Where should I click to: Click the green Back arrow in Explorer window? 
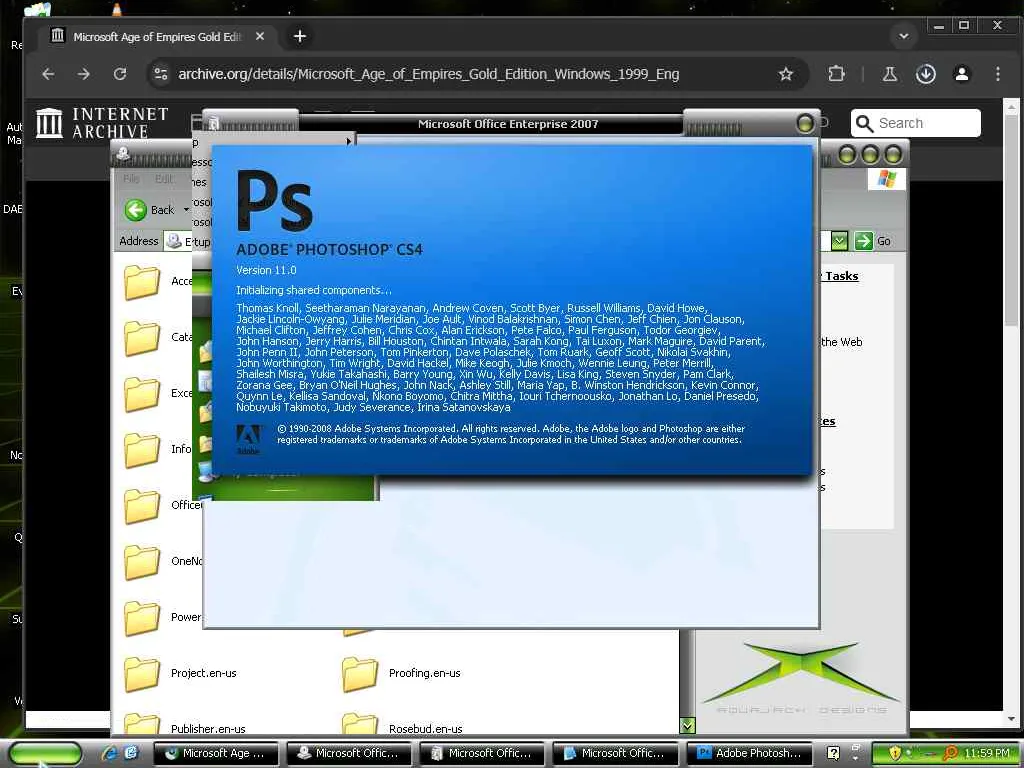[135, 210]
